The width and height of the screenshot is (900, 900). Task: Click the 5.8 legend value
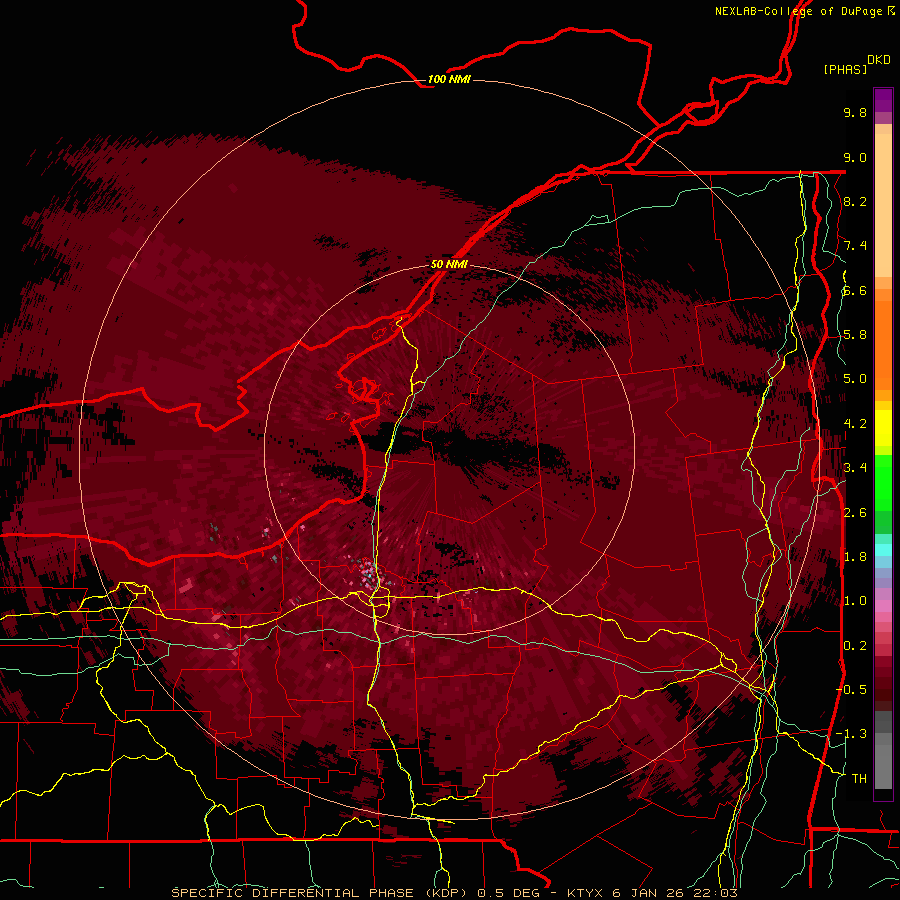tap(855, 335)
